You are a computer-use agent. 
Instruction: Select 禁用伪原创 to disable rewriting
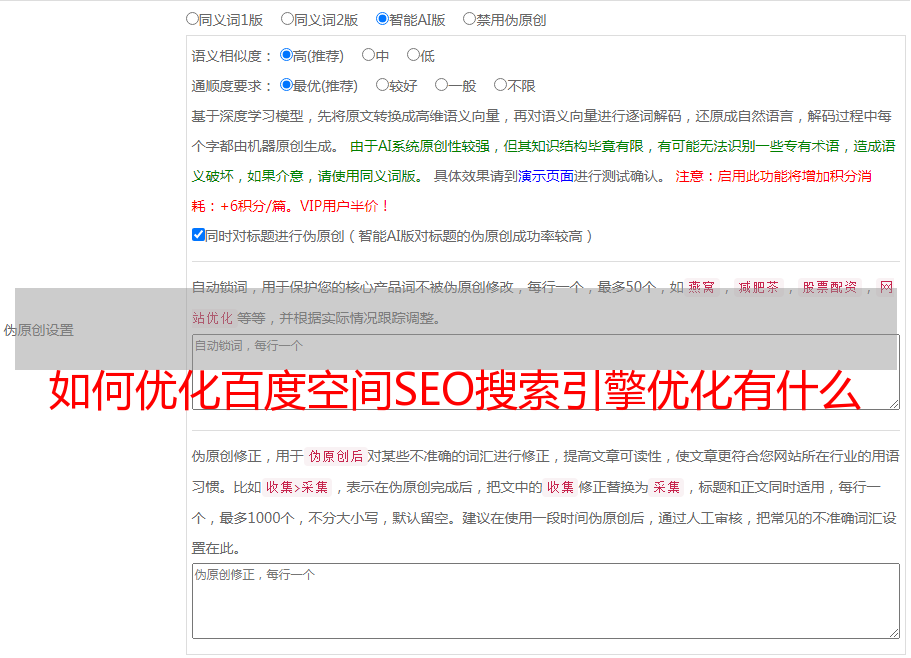pyautogui.click(x=469, y=19)
